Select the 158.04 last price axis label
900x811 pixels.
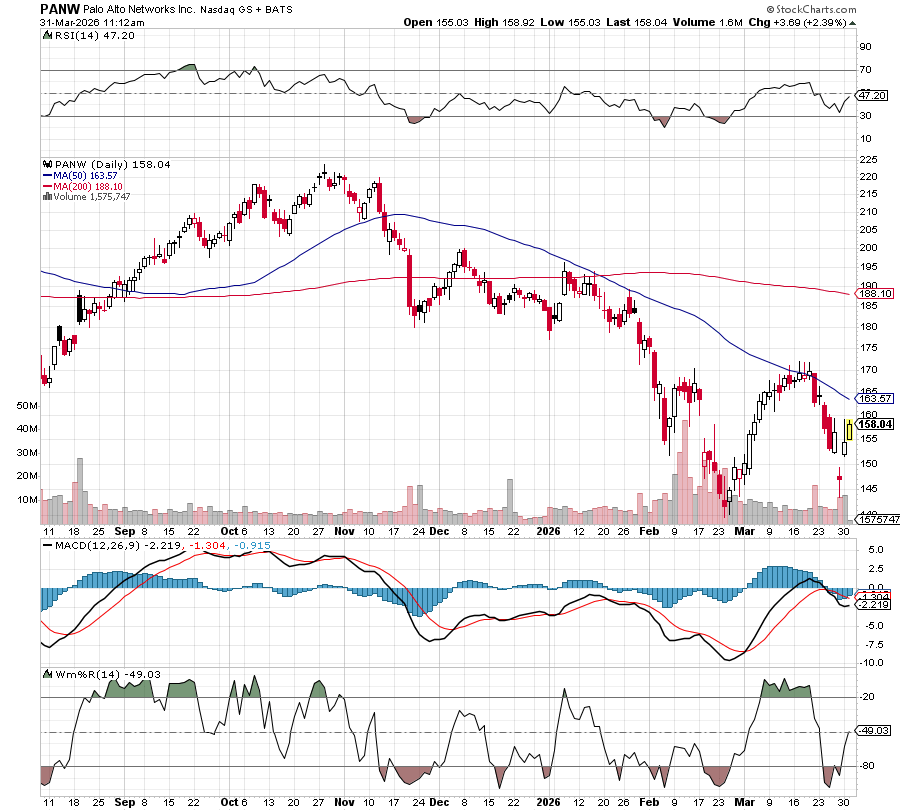coord(875,424)
